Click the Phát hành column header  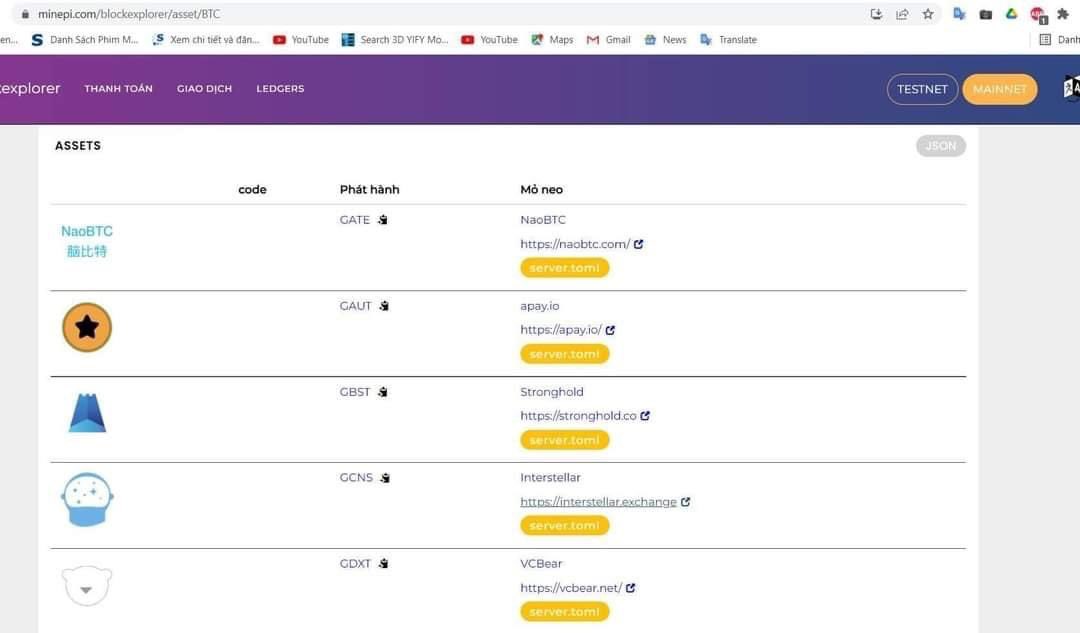pyautogui.click(x=369, y=189)
